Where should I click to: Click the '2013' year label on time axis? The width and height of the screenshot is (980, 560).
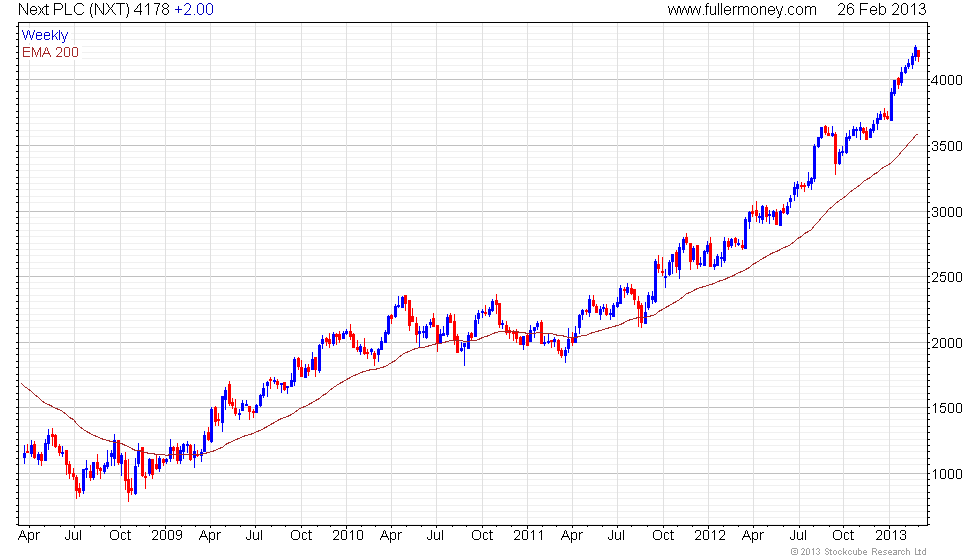tap(891, 536)
